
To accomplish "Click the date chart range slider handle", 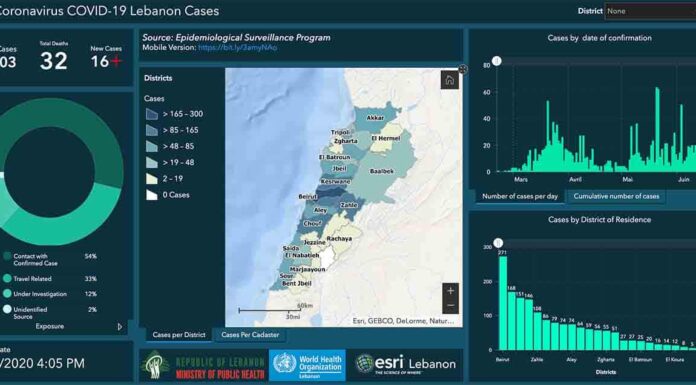I will [x=497, y=61].
